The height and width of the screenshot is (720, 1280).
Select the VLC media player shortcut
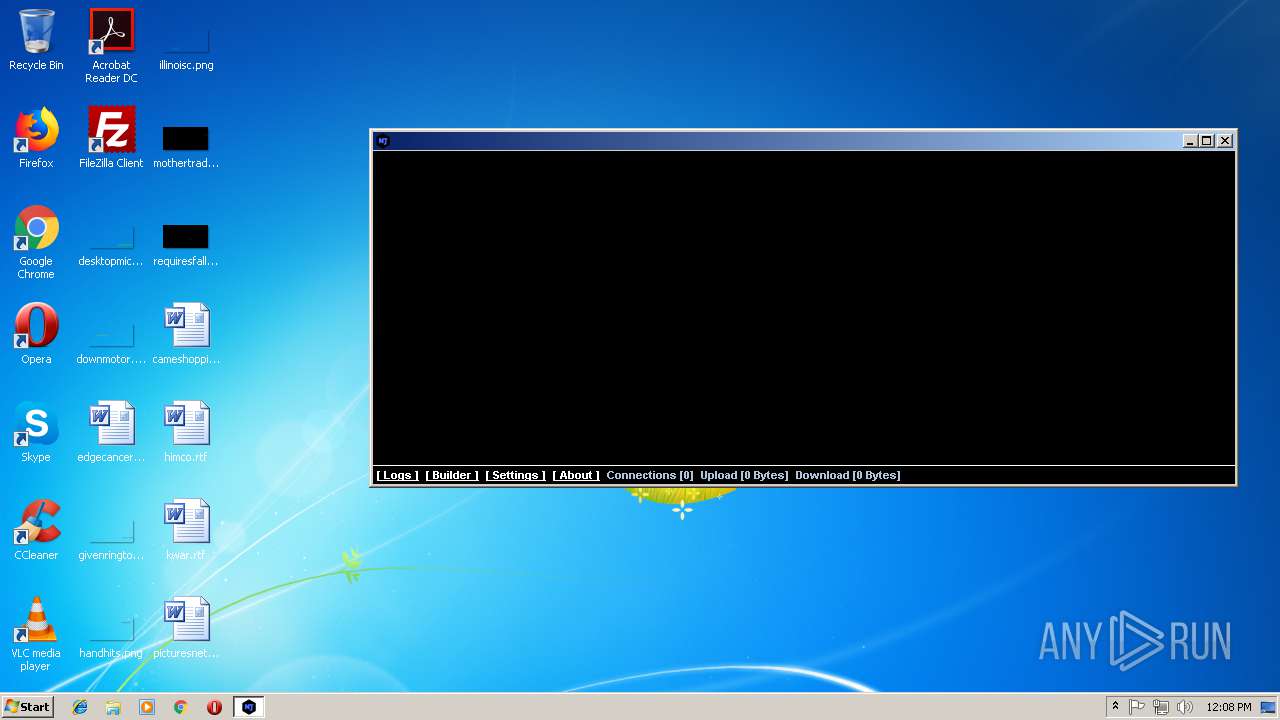36,634
